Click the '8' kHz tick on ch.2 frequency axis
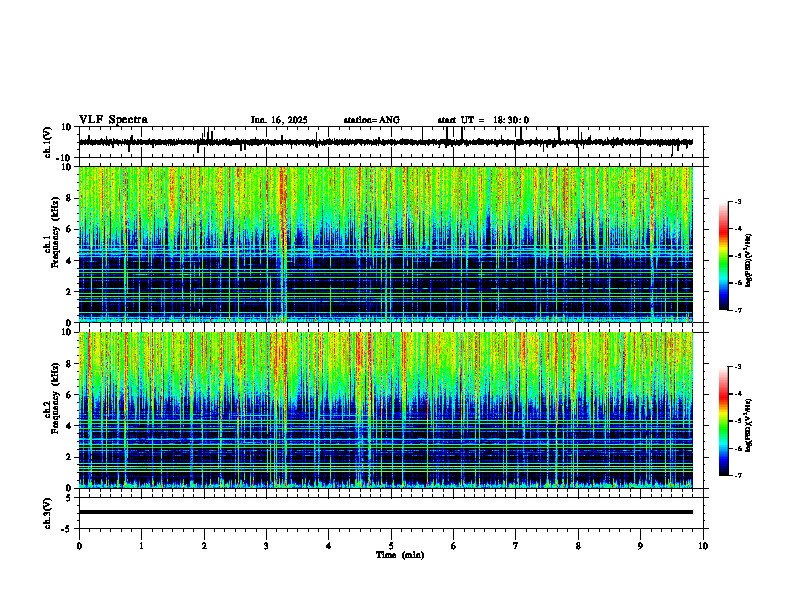 [69, 364]
